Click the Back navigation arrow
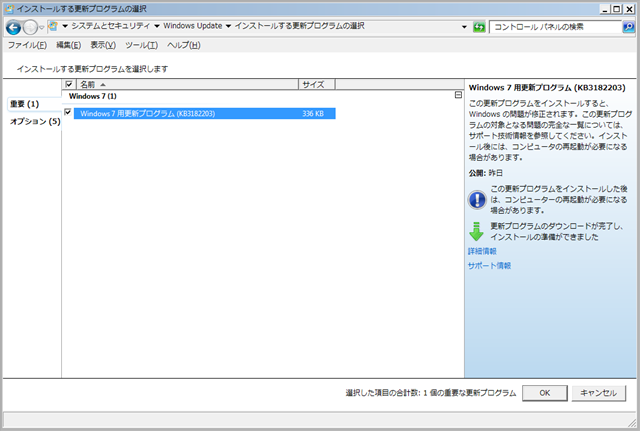Screen dimensions: 640x431 tap(13, 27)
